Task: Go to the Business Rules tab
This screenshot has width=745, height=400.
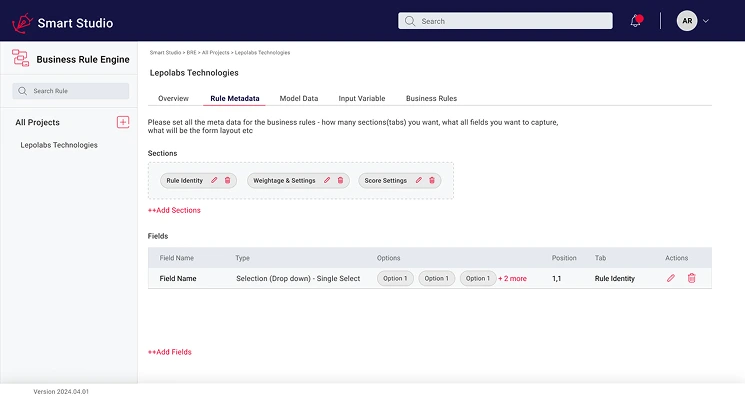Action: tap(431, 98)
